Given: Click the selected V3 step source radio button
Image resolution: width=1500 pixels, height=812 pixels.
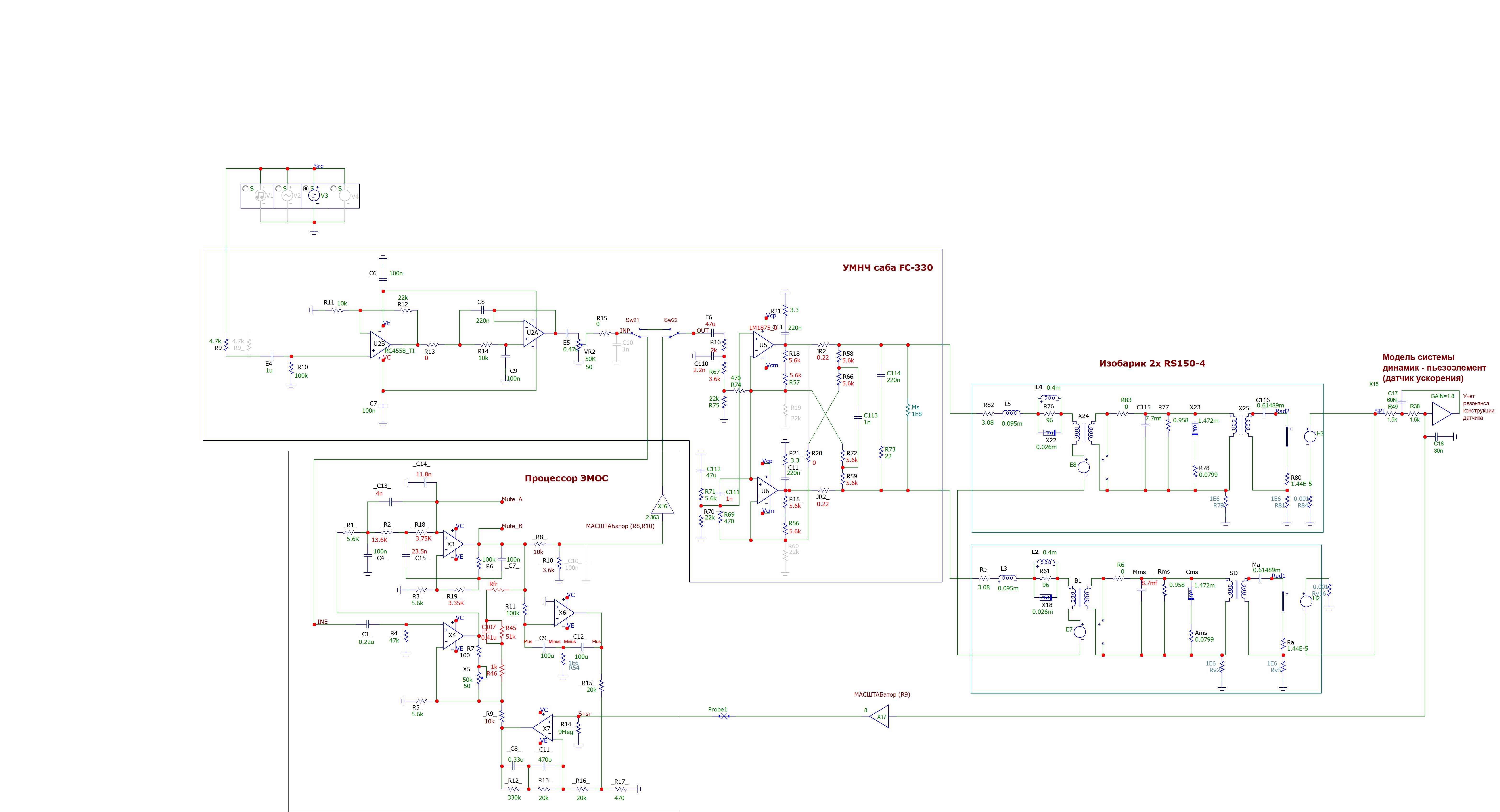Looking at the screenshot, I should (x=306, y=189).
